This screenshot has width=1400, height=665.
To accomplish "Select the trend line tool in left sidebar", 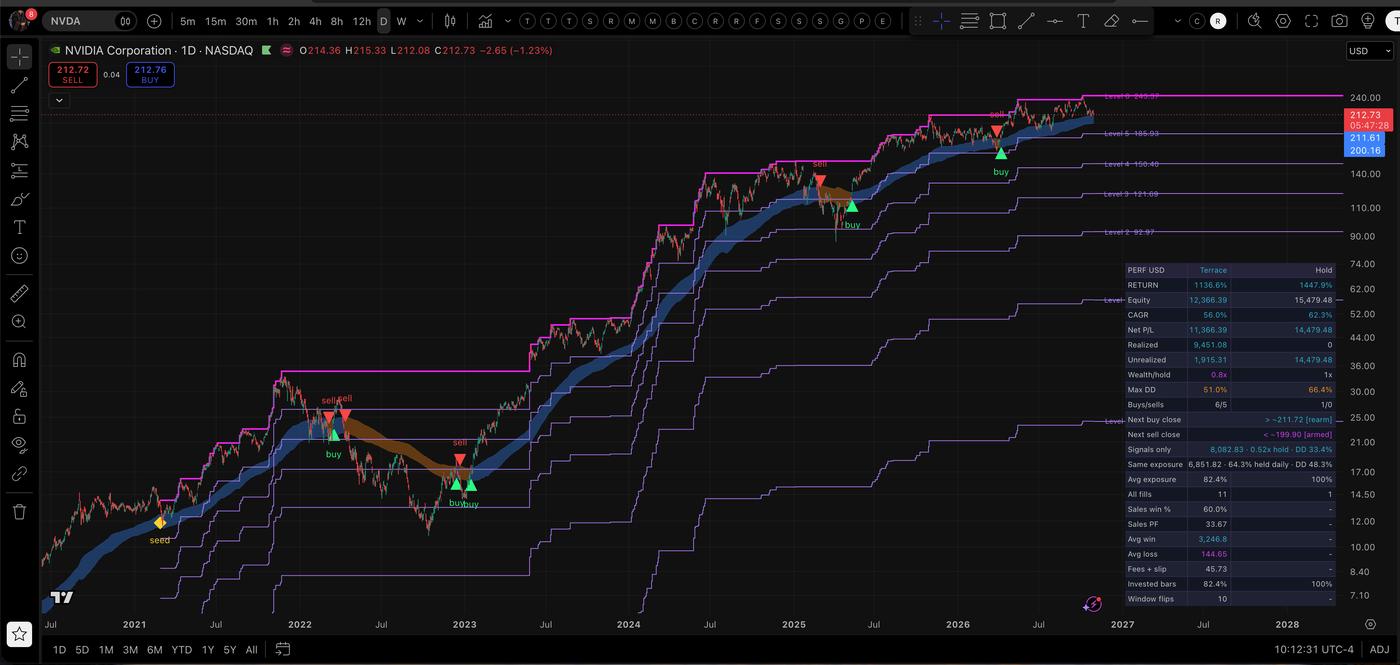I will 19,86.
